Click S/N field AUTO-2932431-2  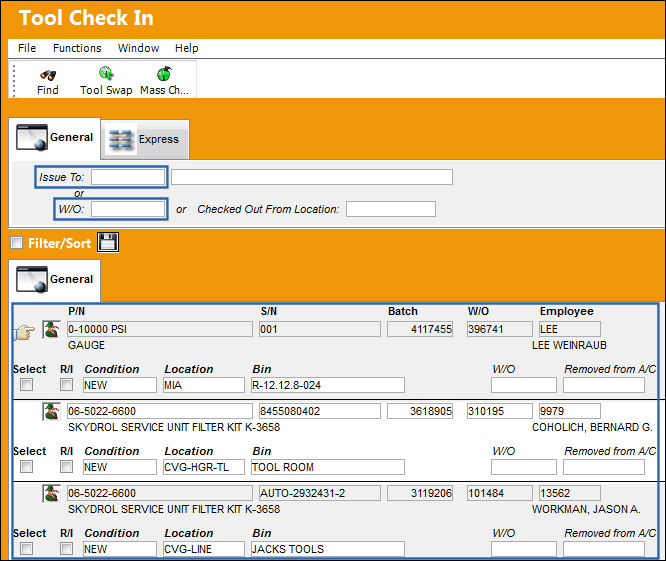(320, 493)
